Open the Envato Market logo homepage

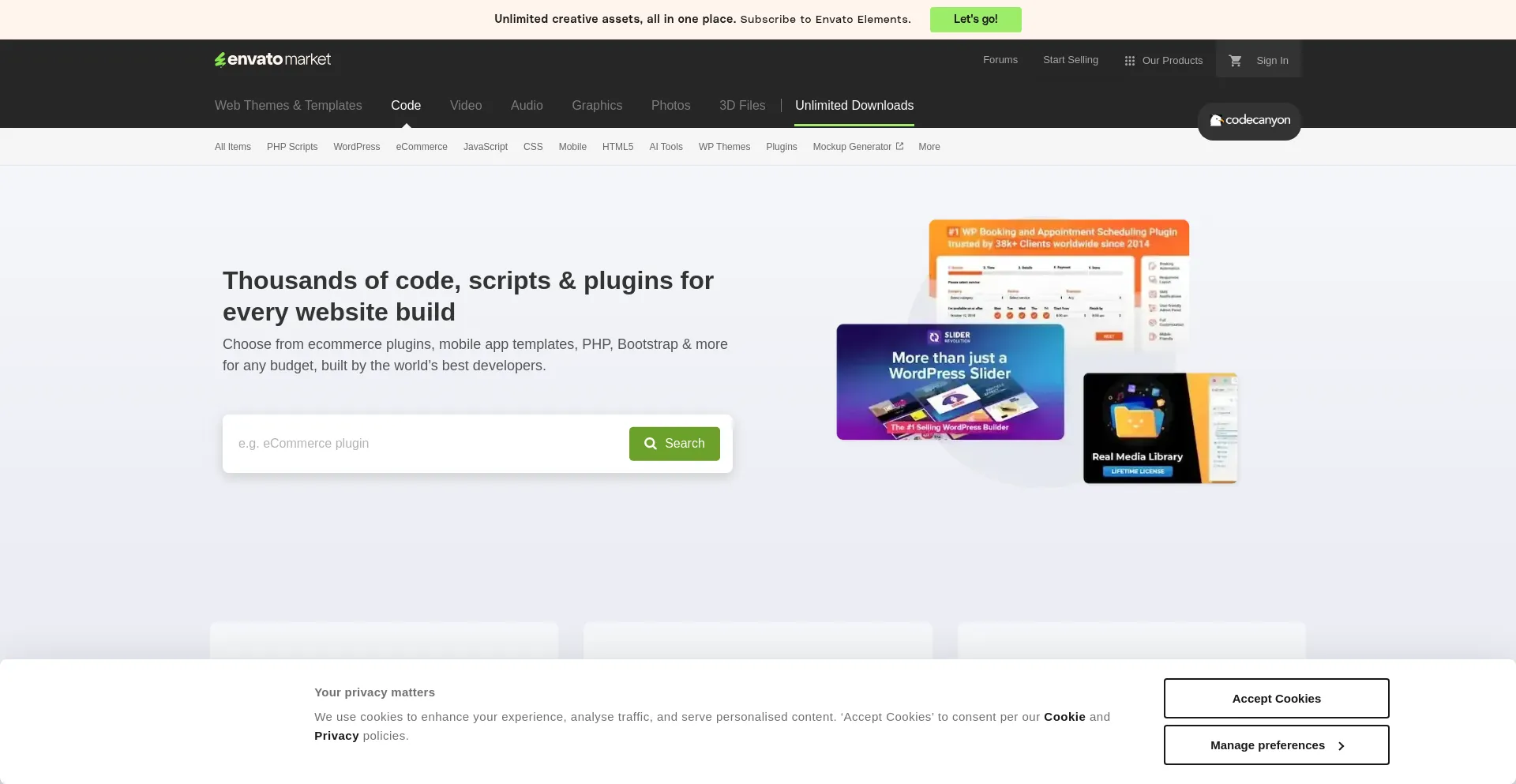[x=272, y=59]
